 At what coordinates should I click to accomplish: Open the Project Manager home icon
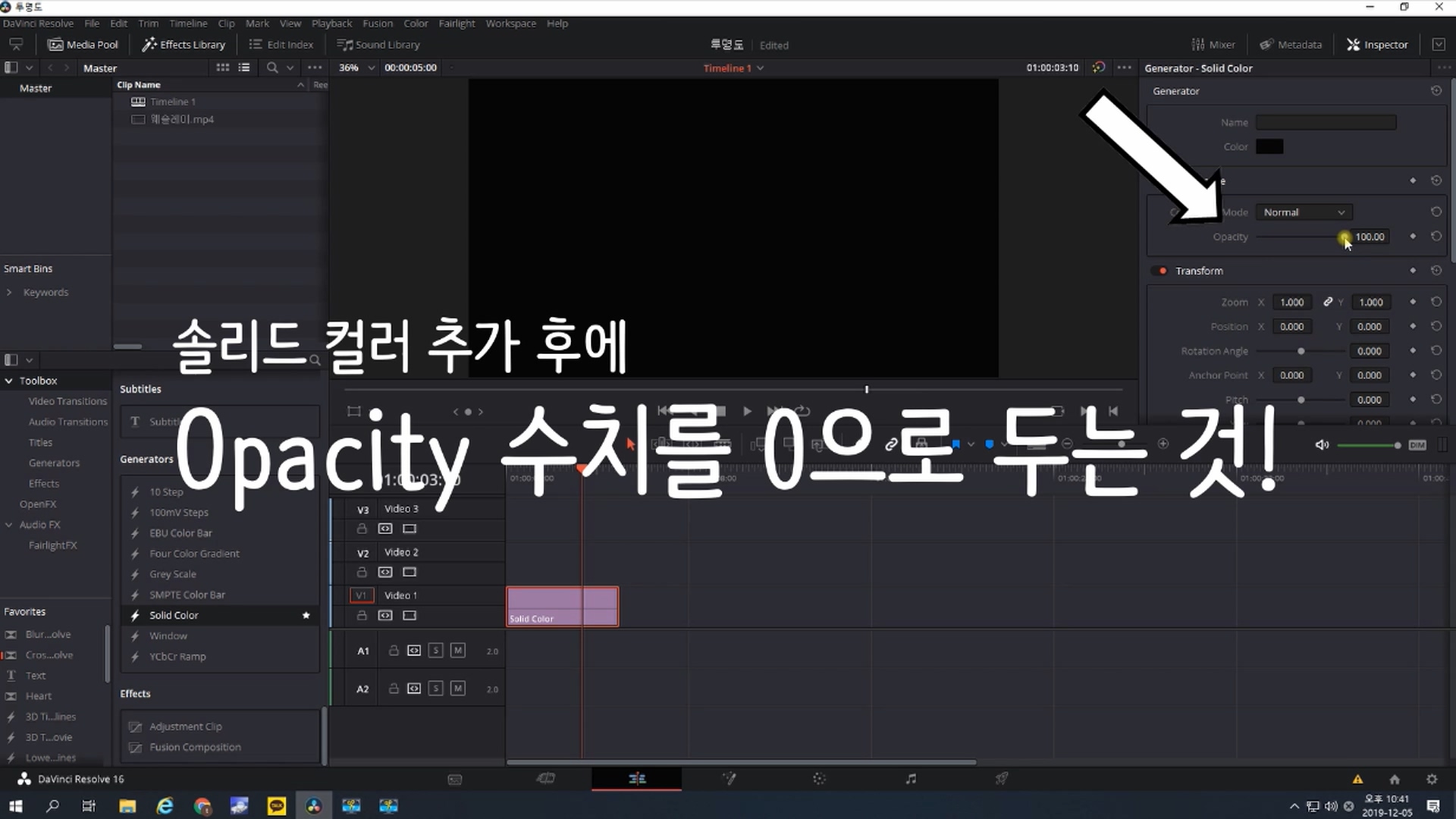(1394, 779)
